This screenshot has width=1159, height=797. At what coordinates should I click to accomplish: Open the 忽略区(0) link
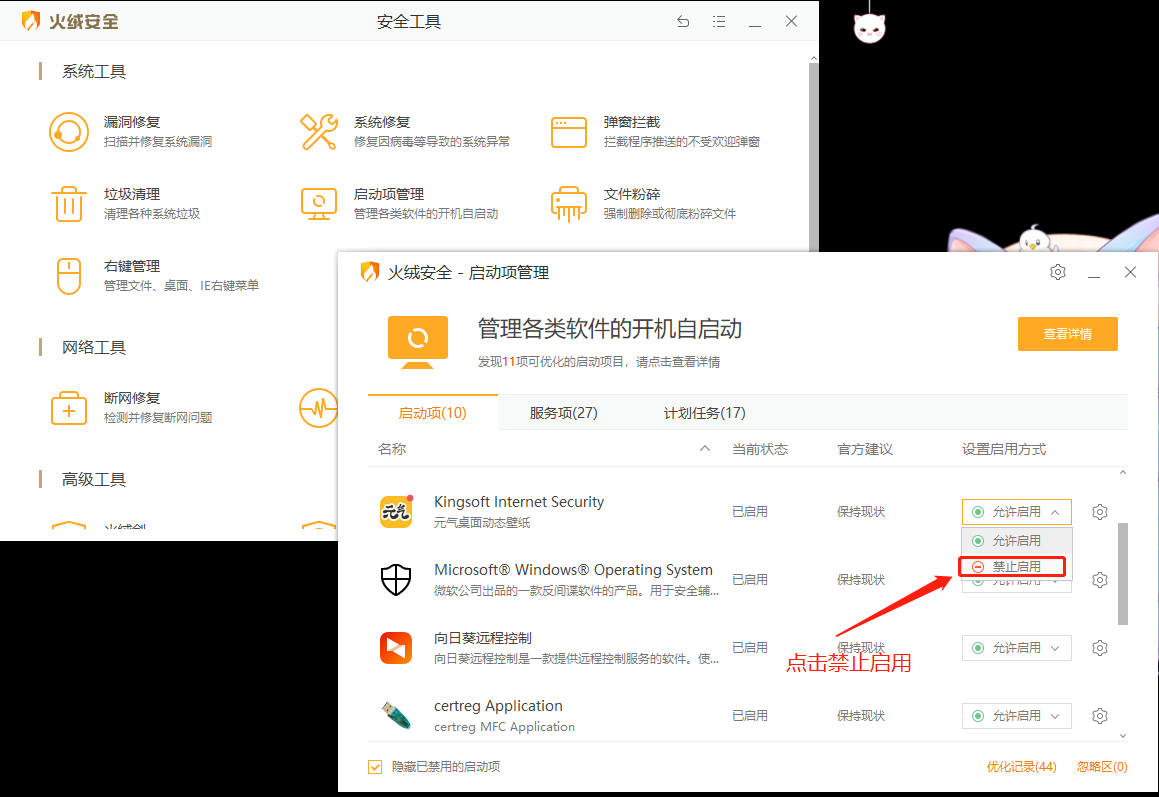point(1102,767)
